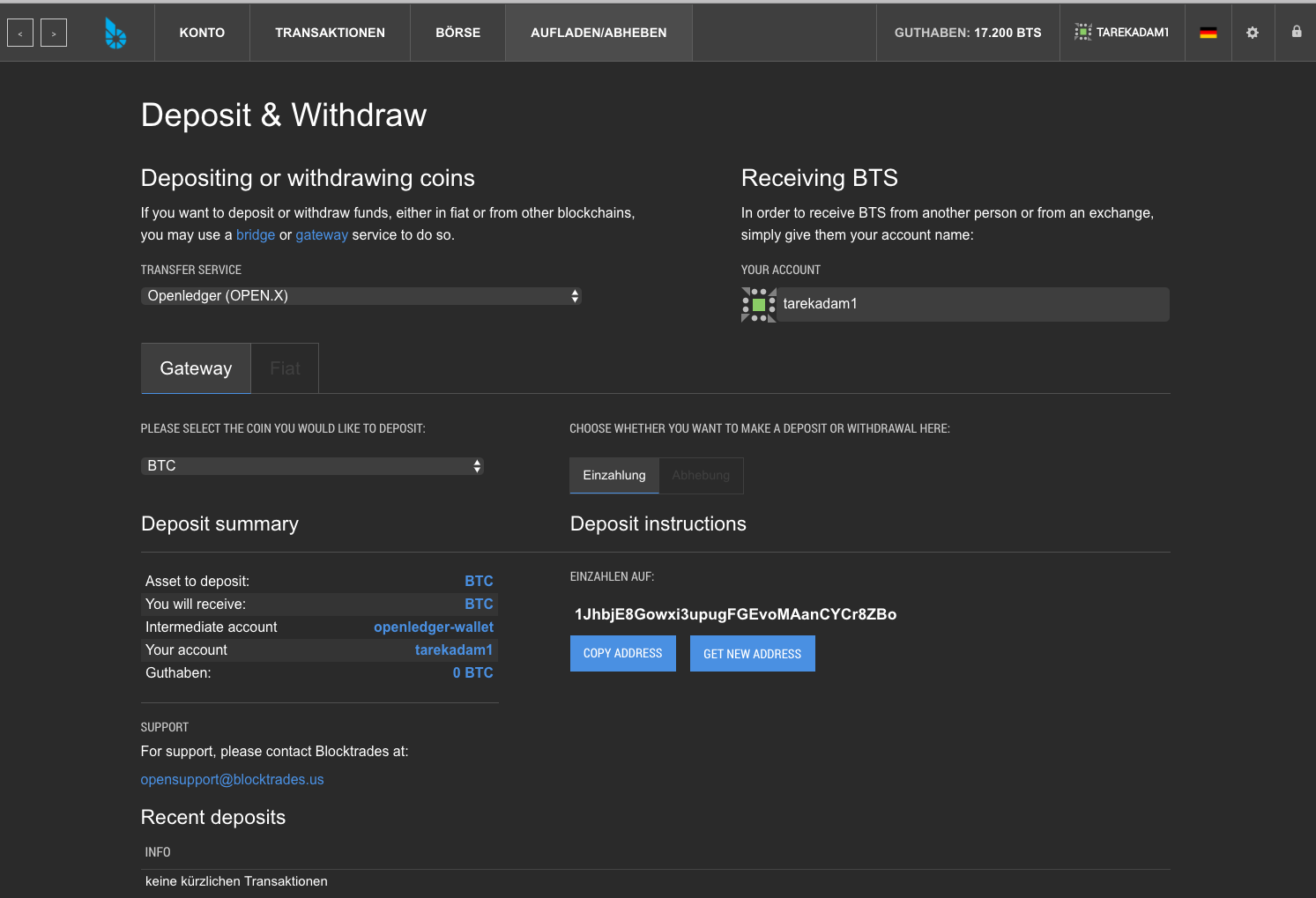
Task: Follow the gateway link
Action: (322, 235)
